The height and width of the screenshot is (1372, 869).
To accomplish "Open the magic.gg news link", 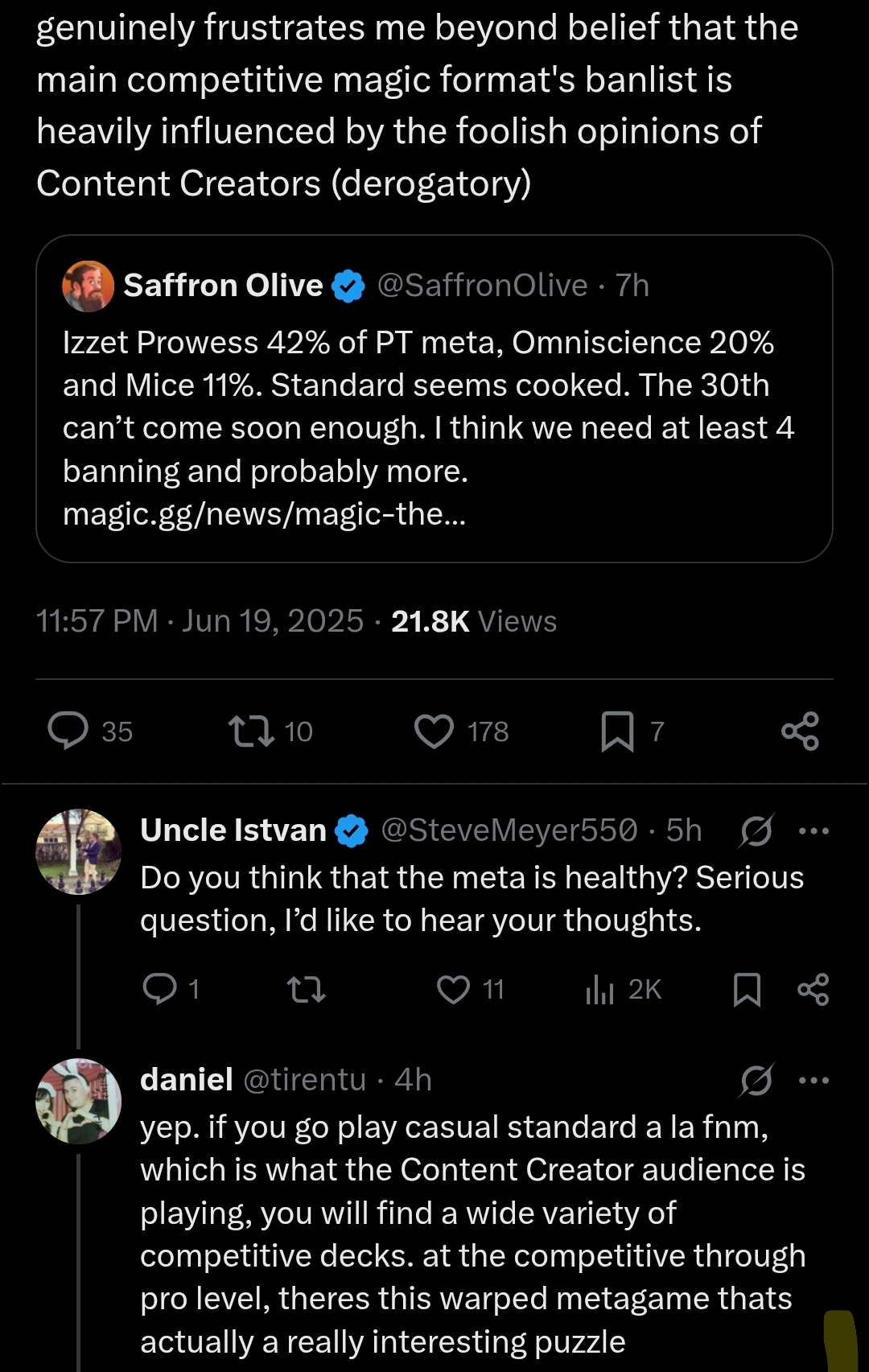I will 264,513.
